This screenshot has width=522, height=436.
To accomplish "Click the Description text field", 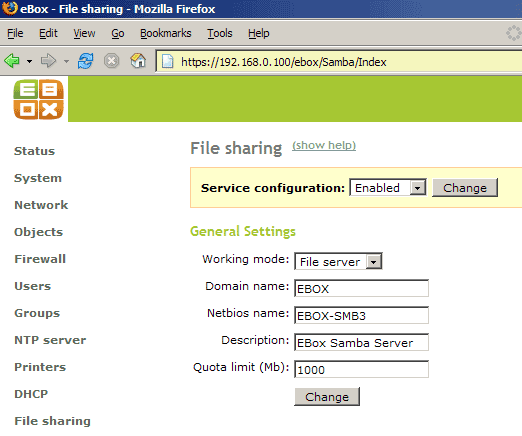I will 361,342.
